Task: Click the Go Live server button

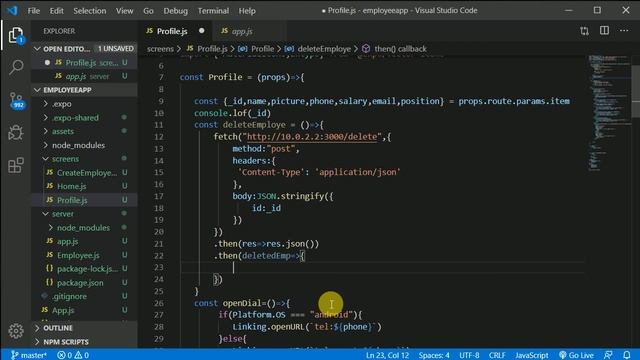Action: click(576, 355)
